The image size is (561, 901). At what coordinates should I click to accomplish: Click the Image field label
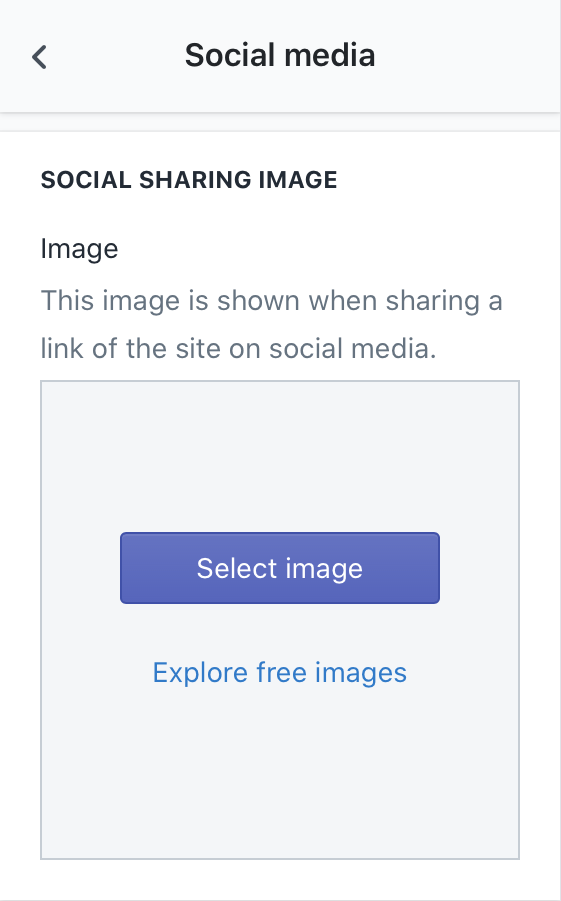pos(79,249)
